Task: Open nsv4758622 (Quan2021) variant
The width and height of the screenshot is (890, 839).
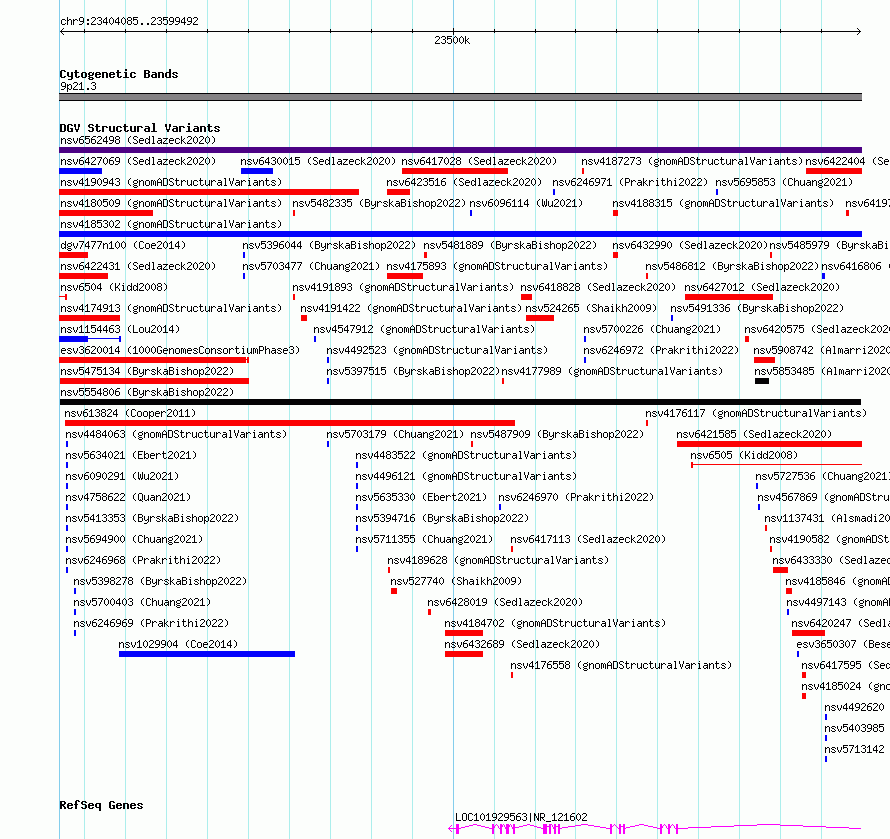Action: tap(128, 497)
